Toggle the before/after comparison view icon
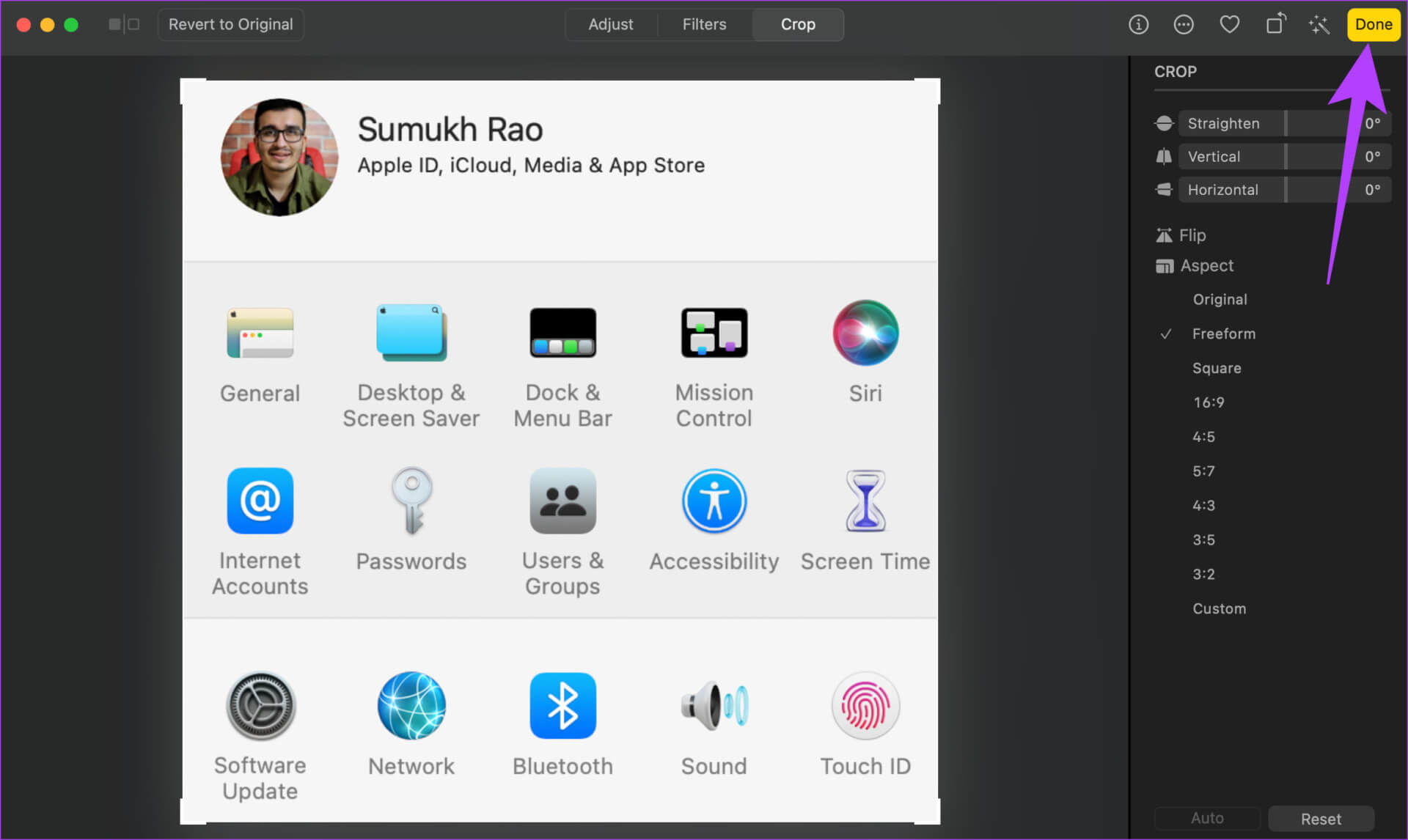 point(124,24)
